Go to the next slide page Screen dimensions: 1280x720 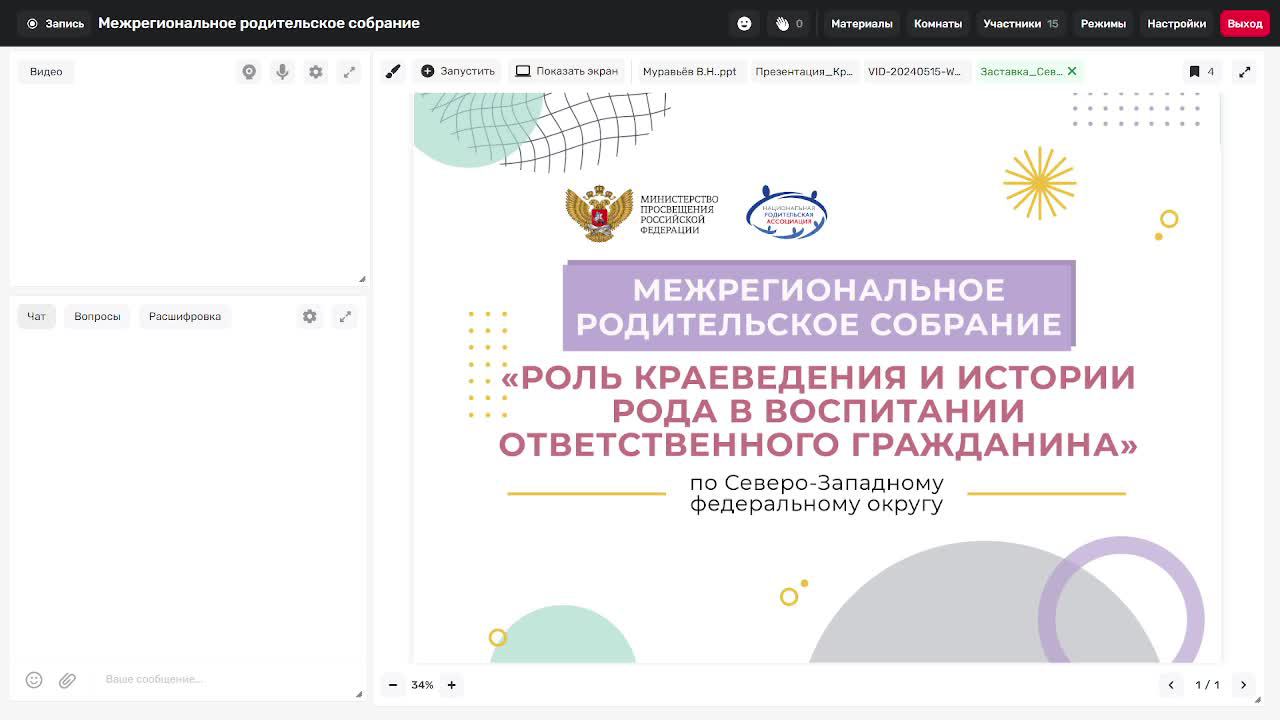coord(1244,685)
